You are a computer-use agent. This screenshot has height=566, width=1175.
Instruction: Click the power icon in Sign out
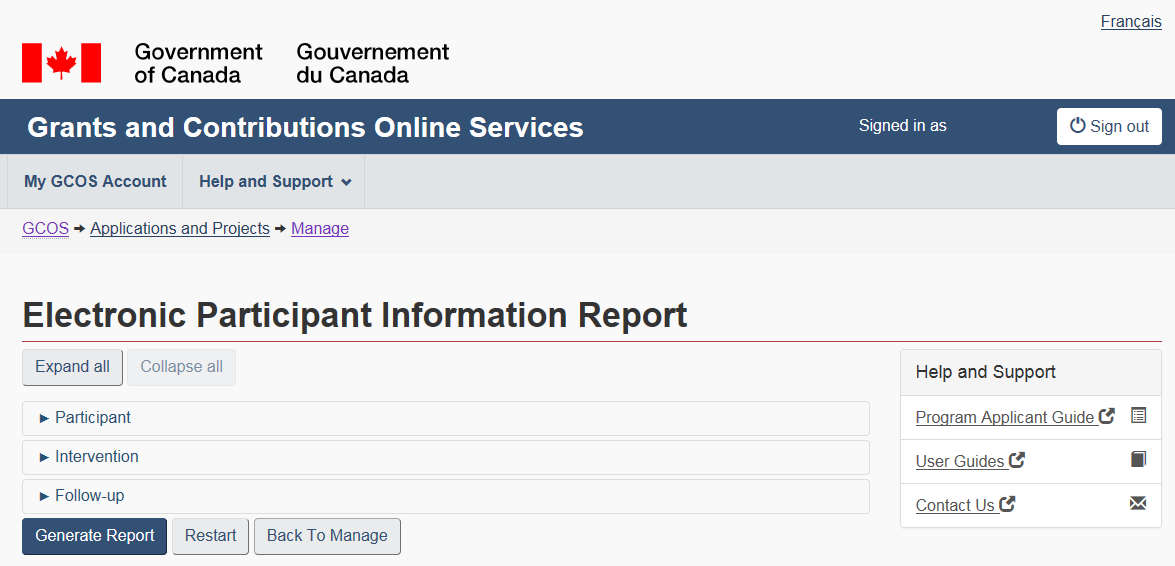tap(1077, 126)
